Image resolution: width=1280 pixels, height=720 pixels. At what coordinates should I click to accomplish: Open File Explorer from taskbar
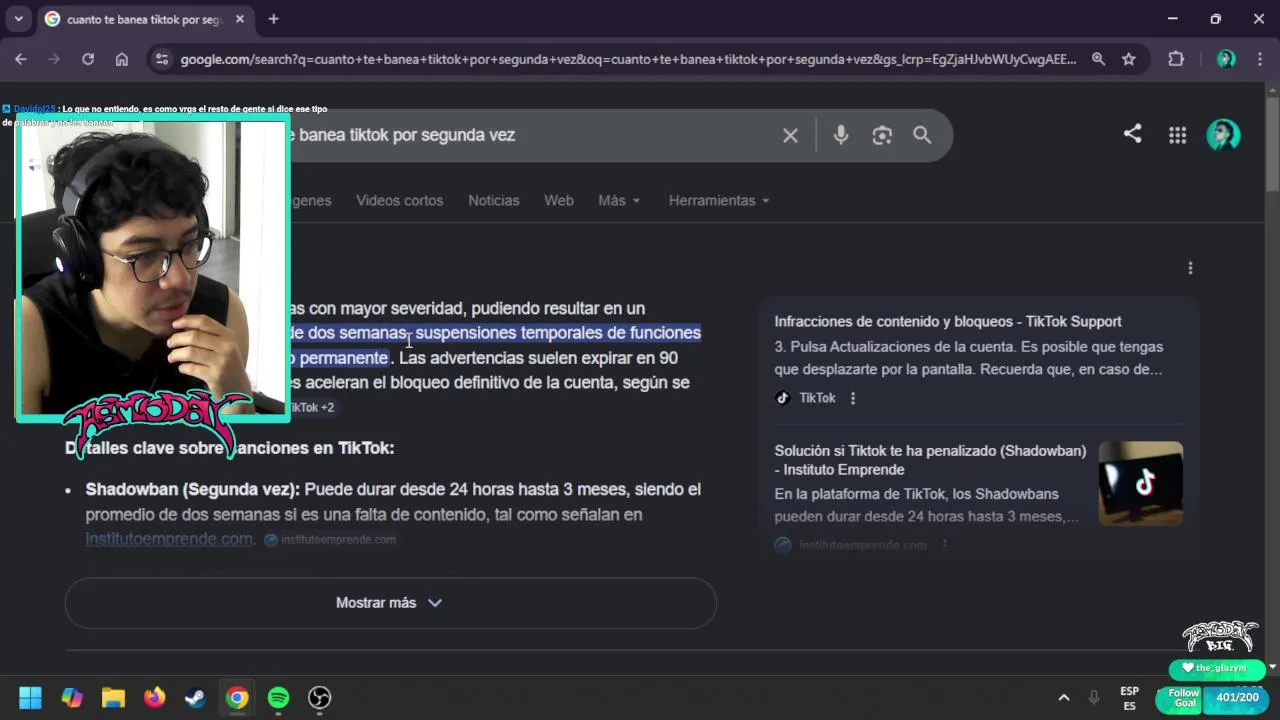click(113, 697)
